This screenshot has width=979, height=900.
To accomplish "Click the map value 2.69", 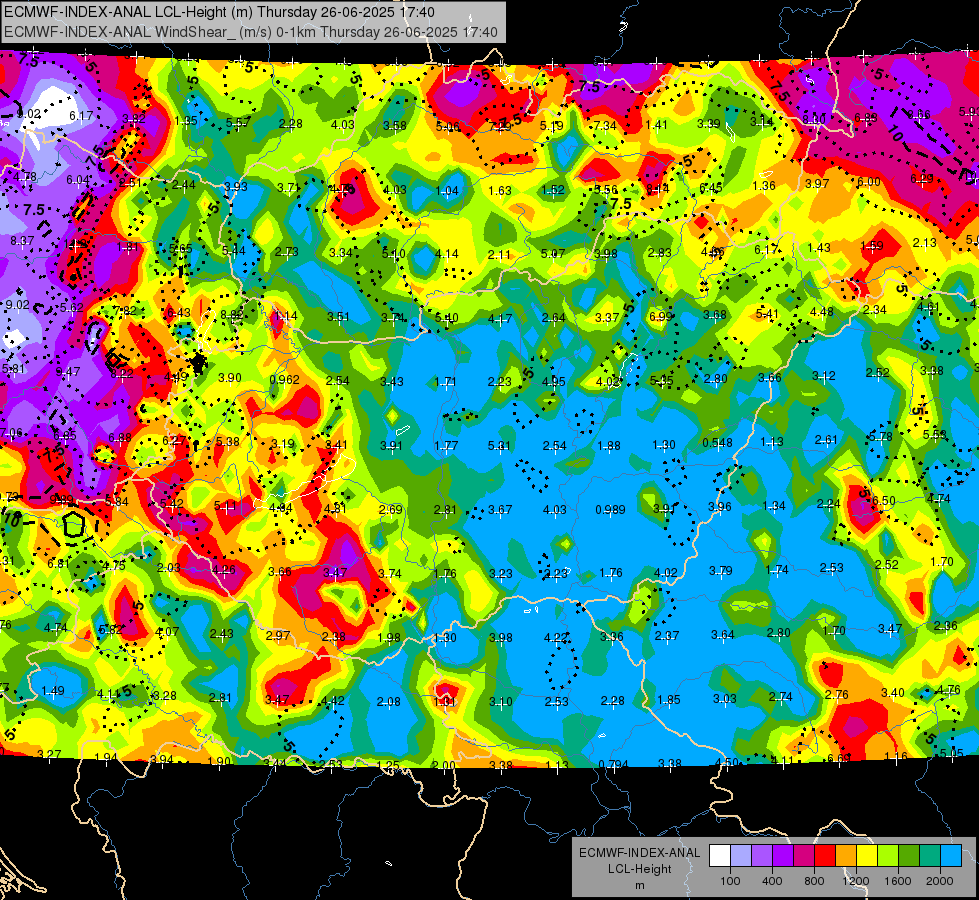I will click(x=391, y=509).
